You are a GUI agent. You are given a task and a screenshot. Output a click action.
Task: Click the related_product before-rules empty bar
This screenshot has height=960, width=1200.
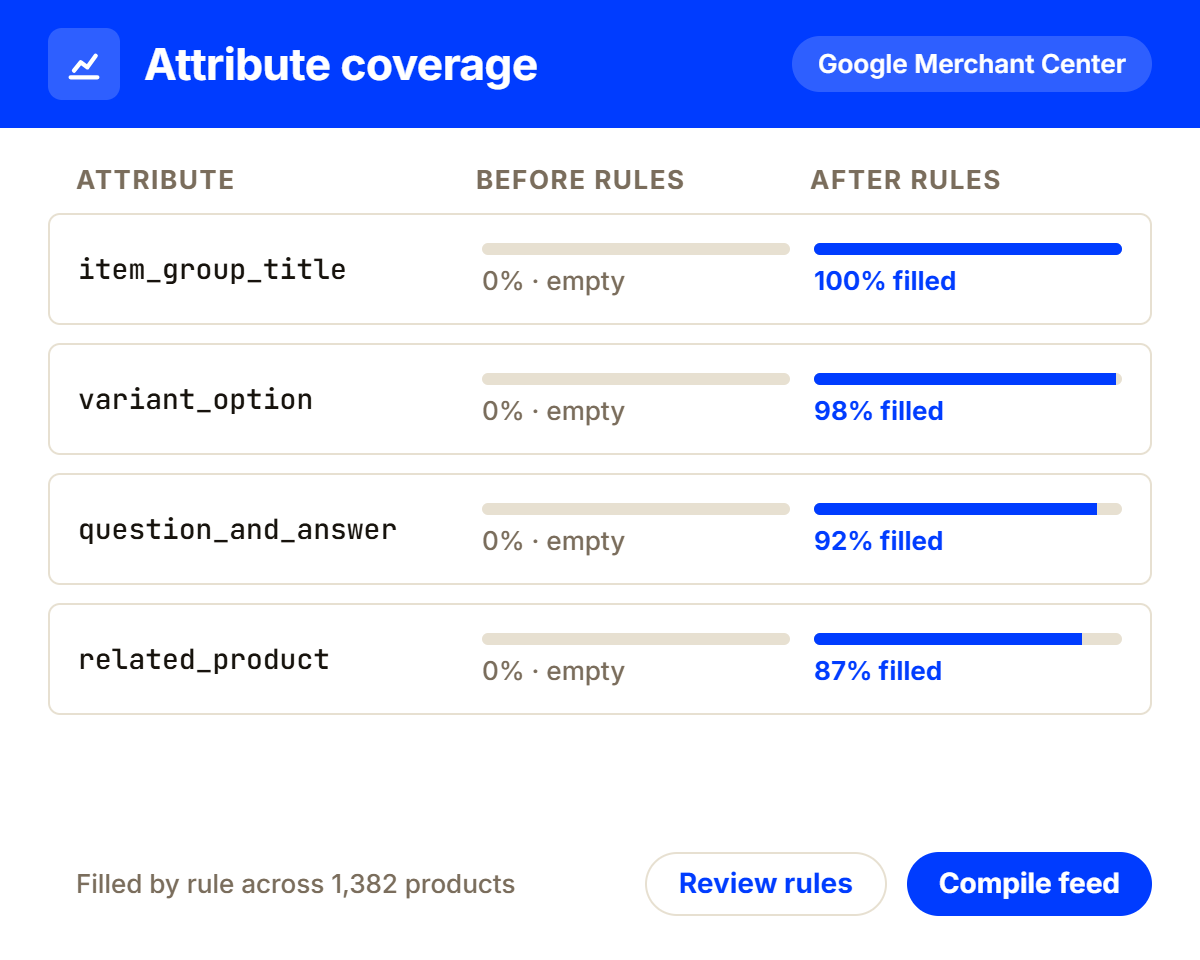point(636,639)
